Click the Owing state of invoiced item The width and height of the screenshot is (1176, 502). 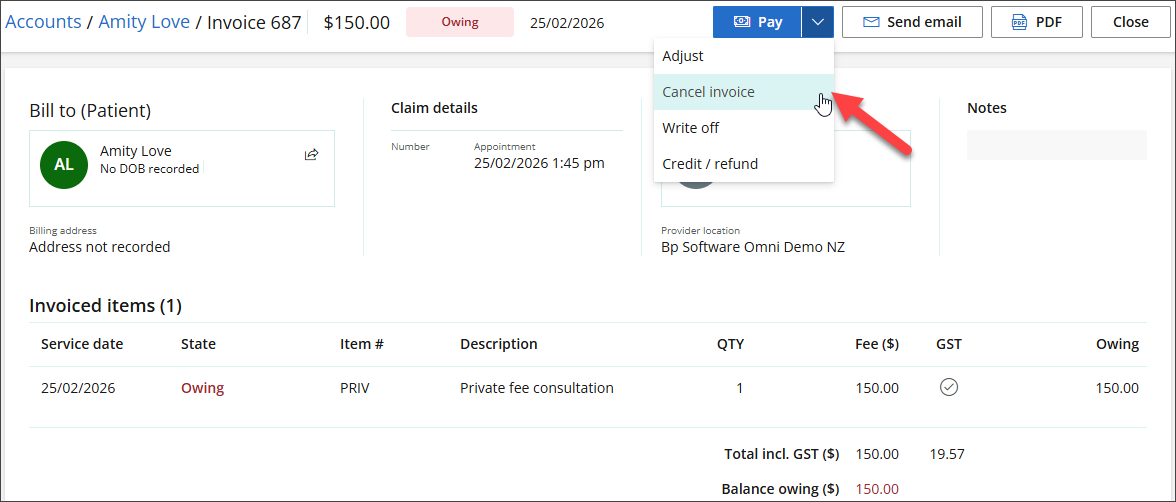click(202, 388)
